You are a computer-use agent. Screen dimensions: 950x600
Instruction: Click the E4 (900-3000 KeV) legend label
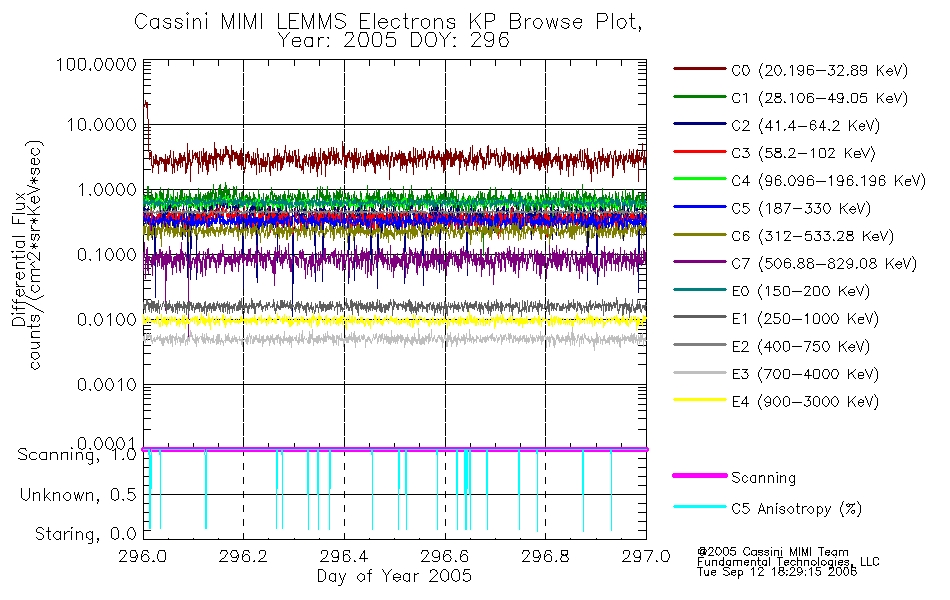pyautogui.click(x=805, y=402)
